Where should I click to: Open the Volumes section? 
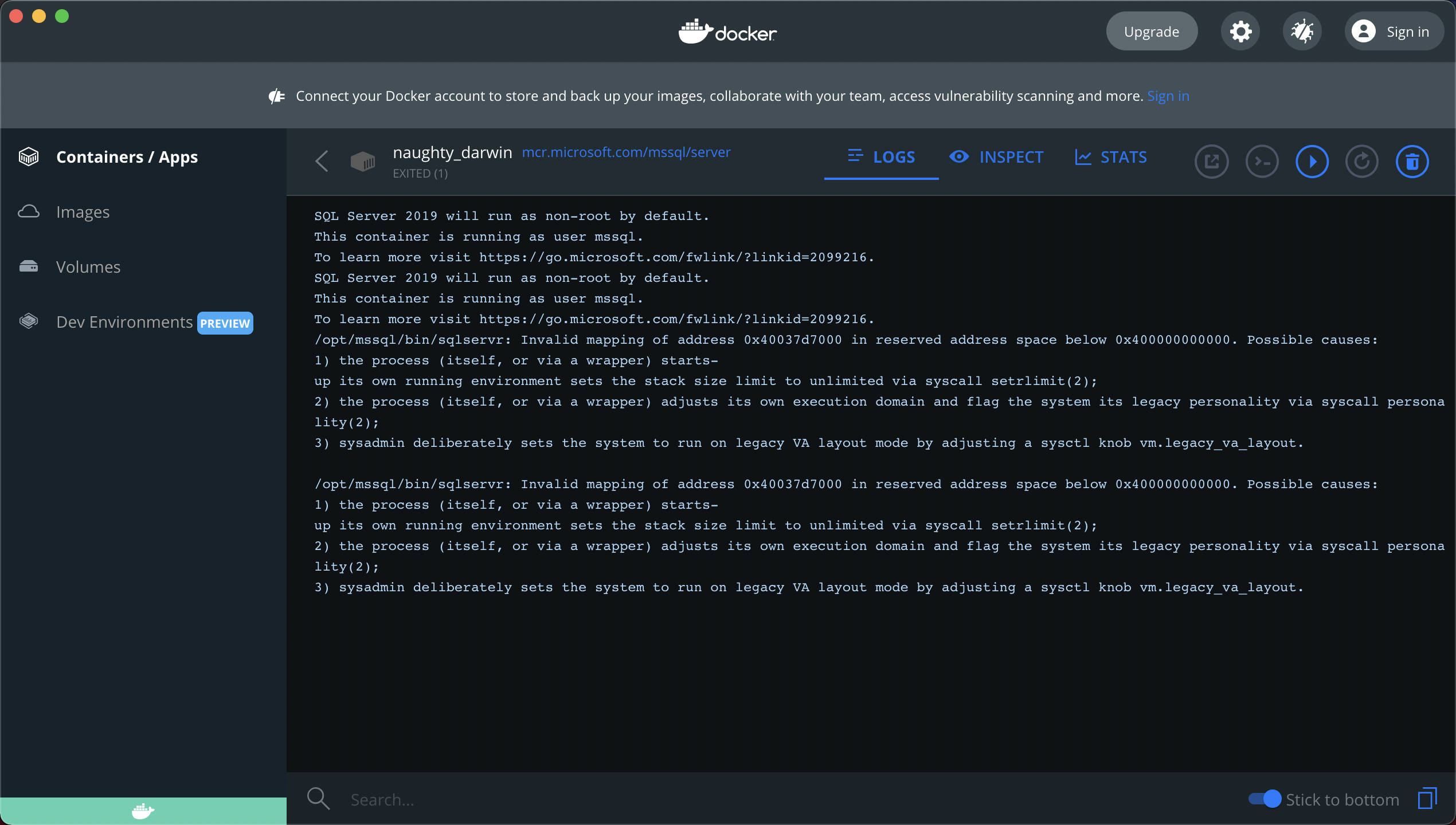88,266
